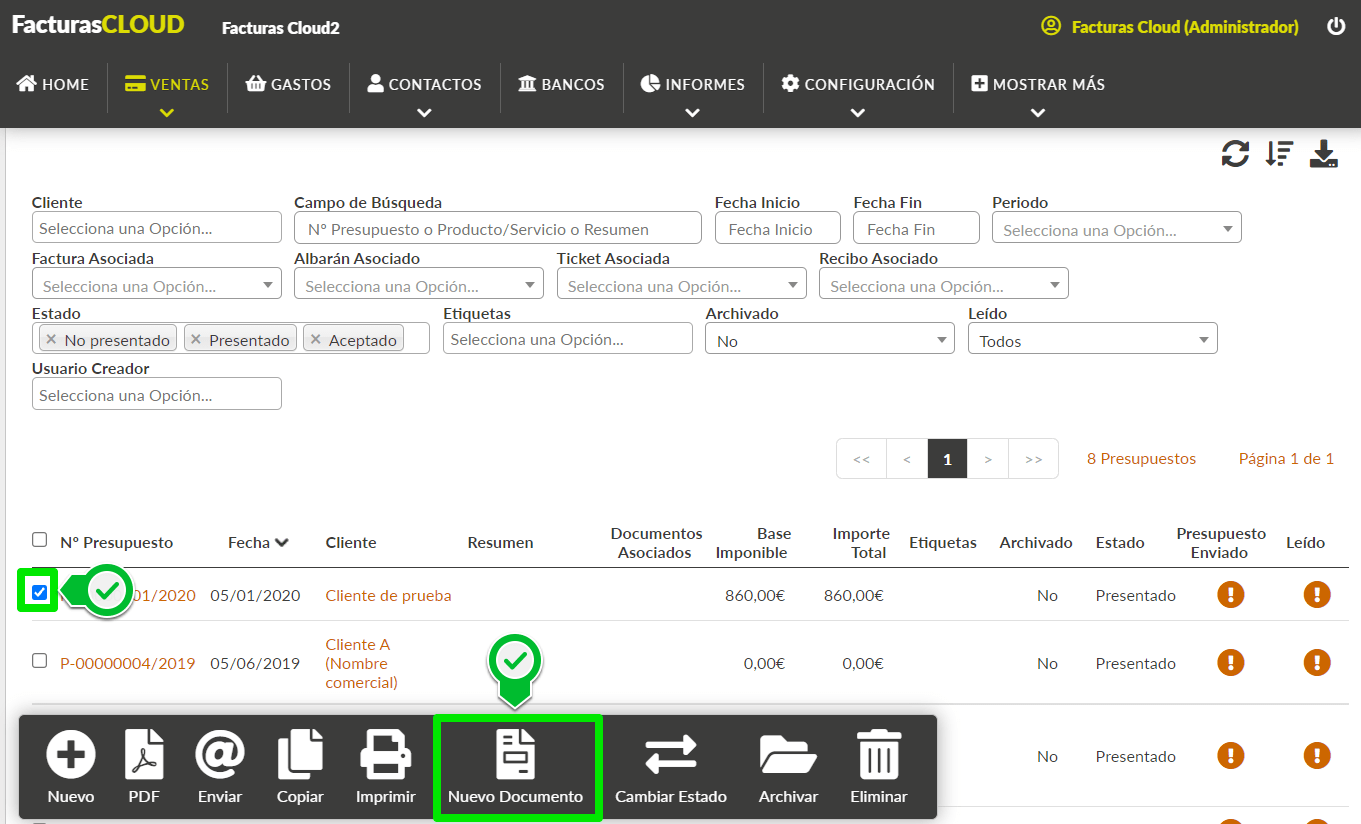Open the Cliente A (Nombre comercial) link

[361, 663]
